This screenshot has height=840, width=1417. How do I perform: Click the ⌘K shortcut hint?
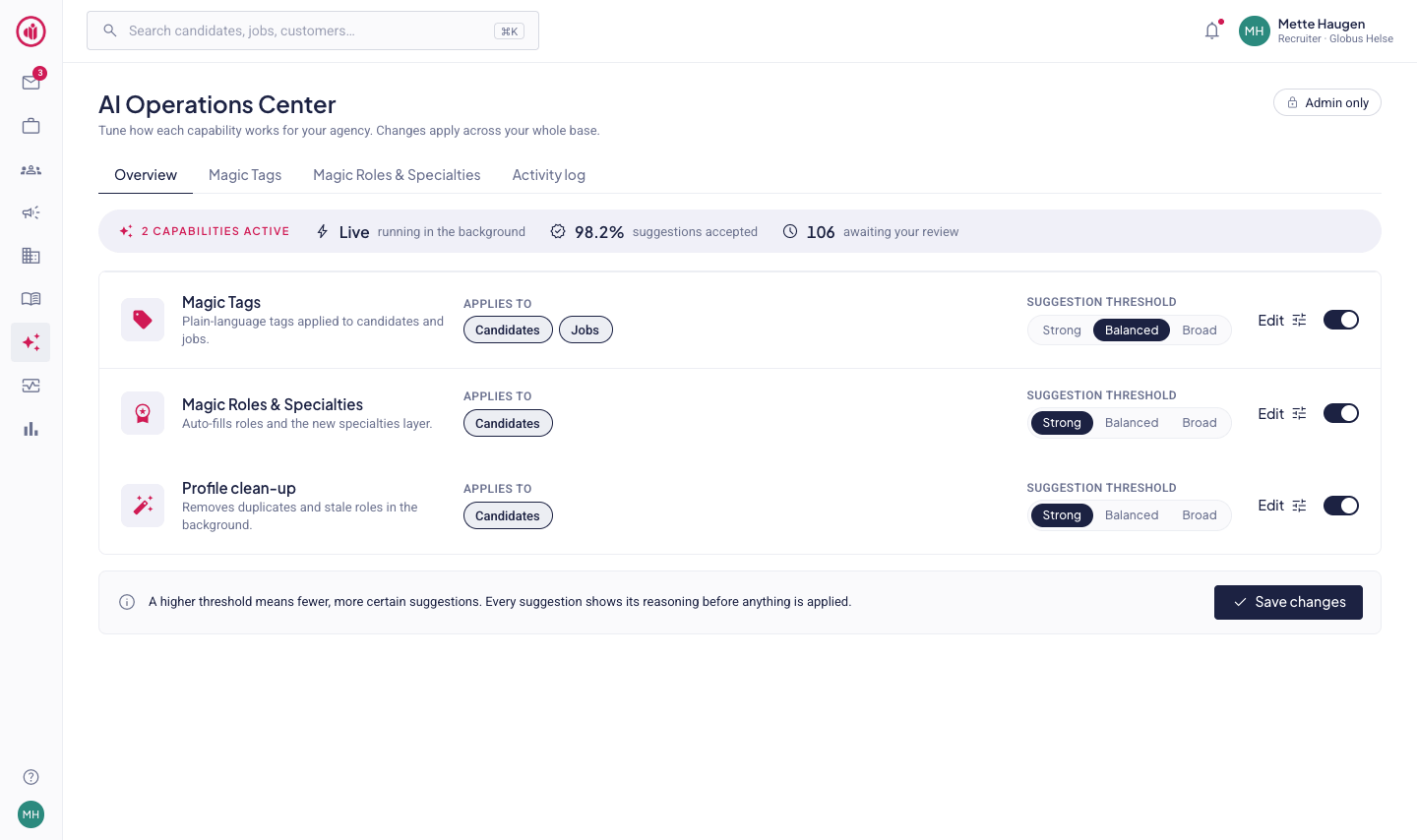[509, 31]
